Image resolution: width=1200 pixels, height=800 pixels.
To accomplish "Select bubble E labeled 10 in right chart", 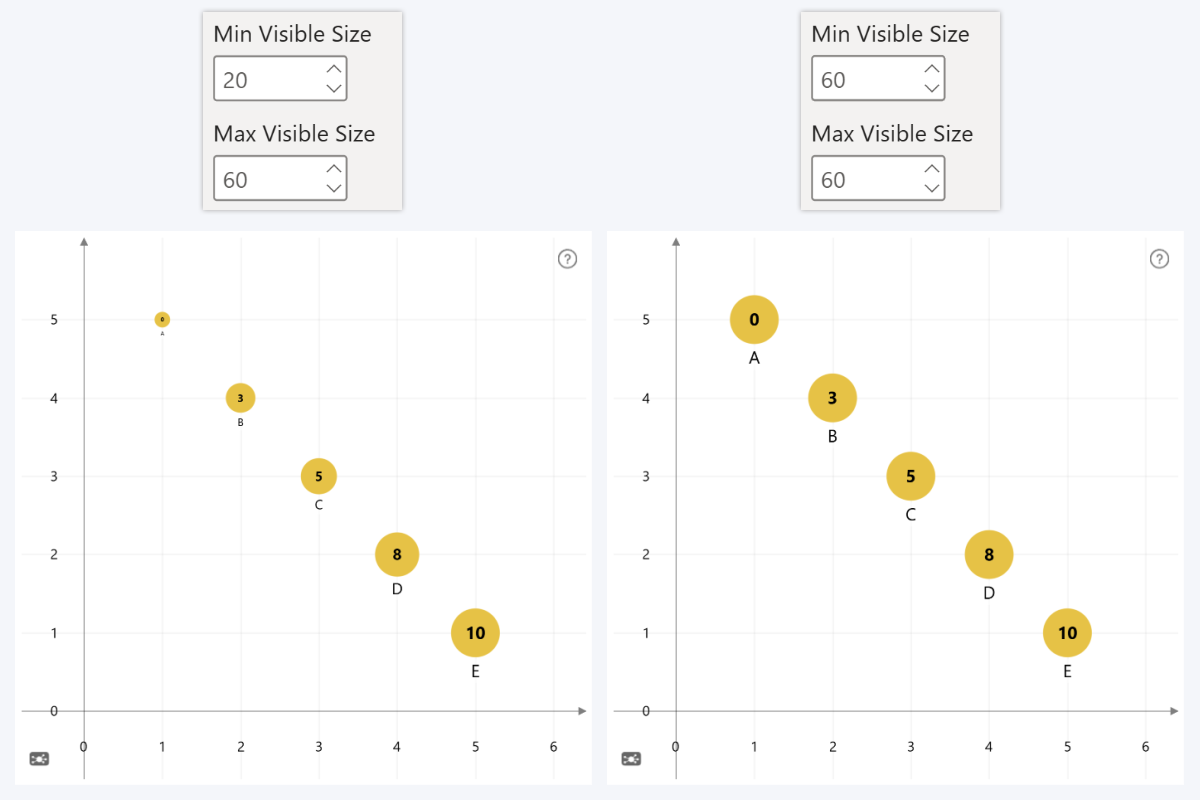I will [1067, 632].
